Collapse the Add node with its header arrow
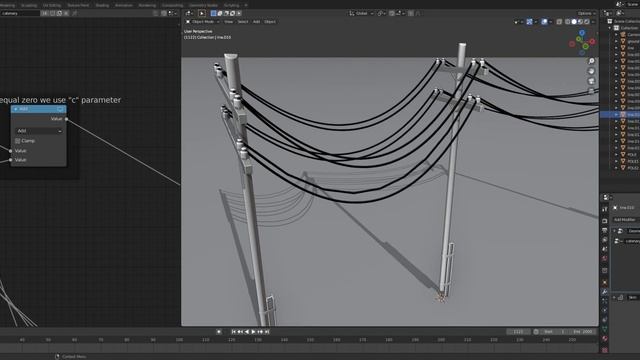 click(x=16, y=109)
